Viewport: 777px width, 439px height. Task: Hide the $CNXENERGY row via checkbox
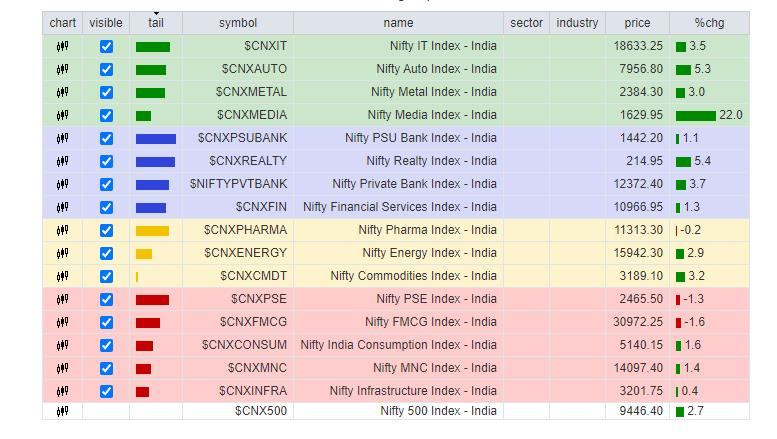107,253
